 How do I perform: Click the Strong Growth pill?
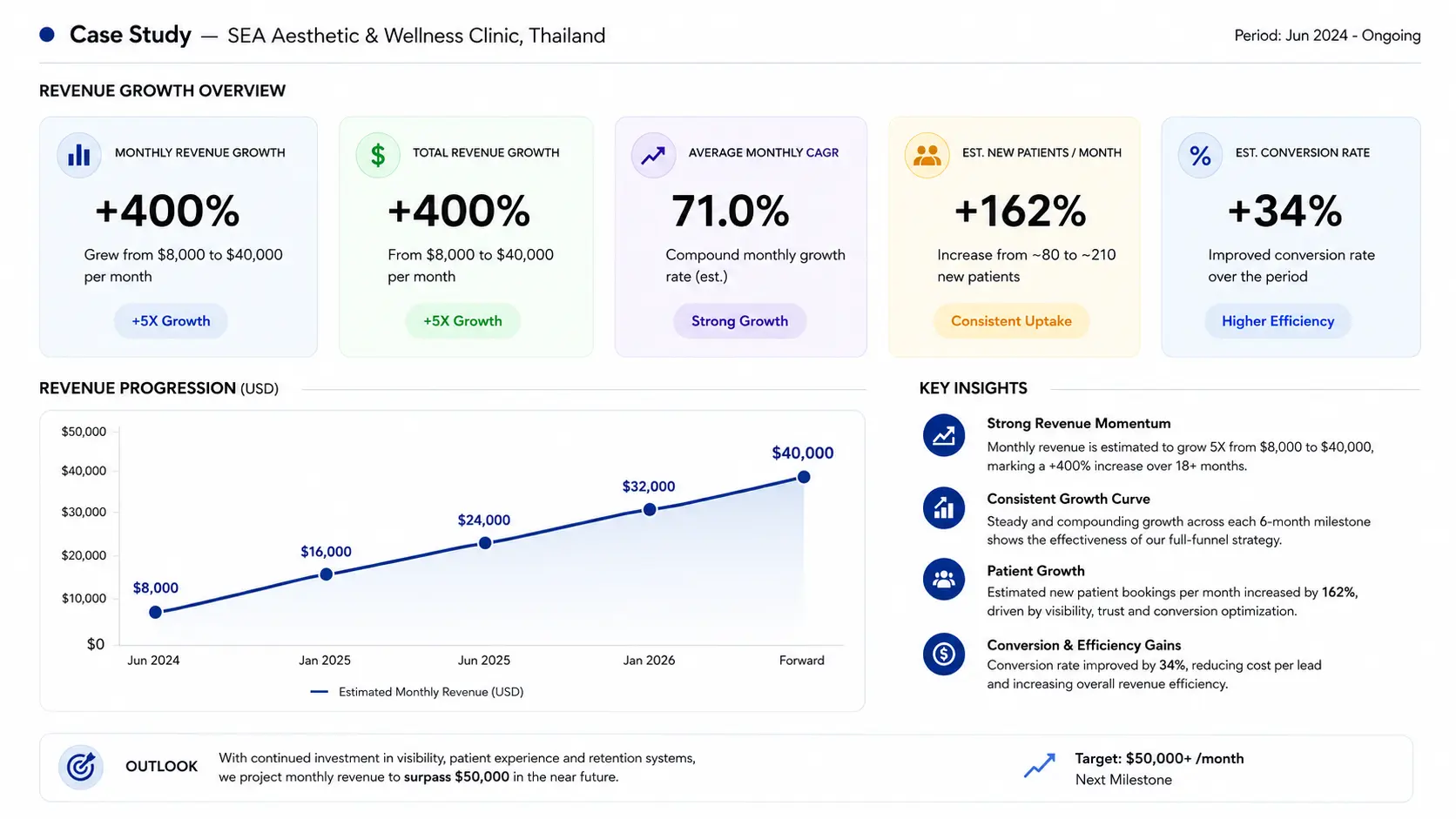pos(739,321)
